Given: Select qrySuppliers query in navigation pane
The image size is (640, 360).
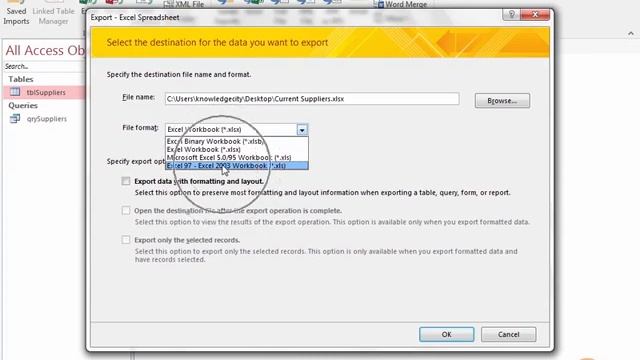Looking at the screenshot, I should 45,119.
